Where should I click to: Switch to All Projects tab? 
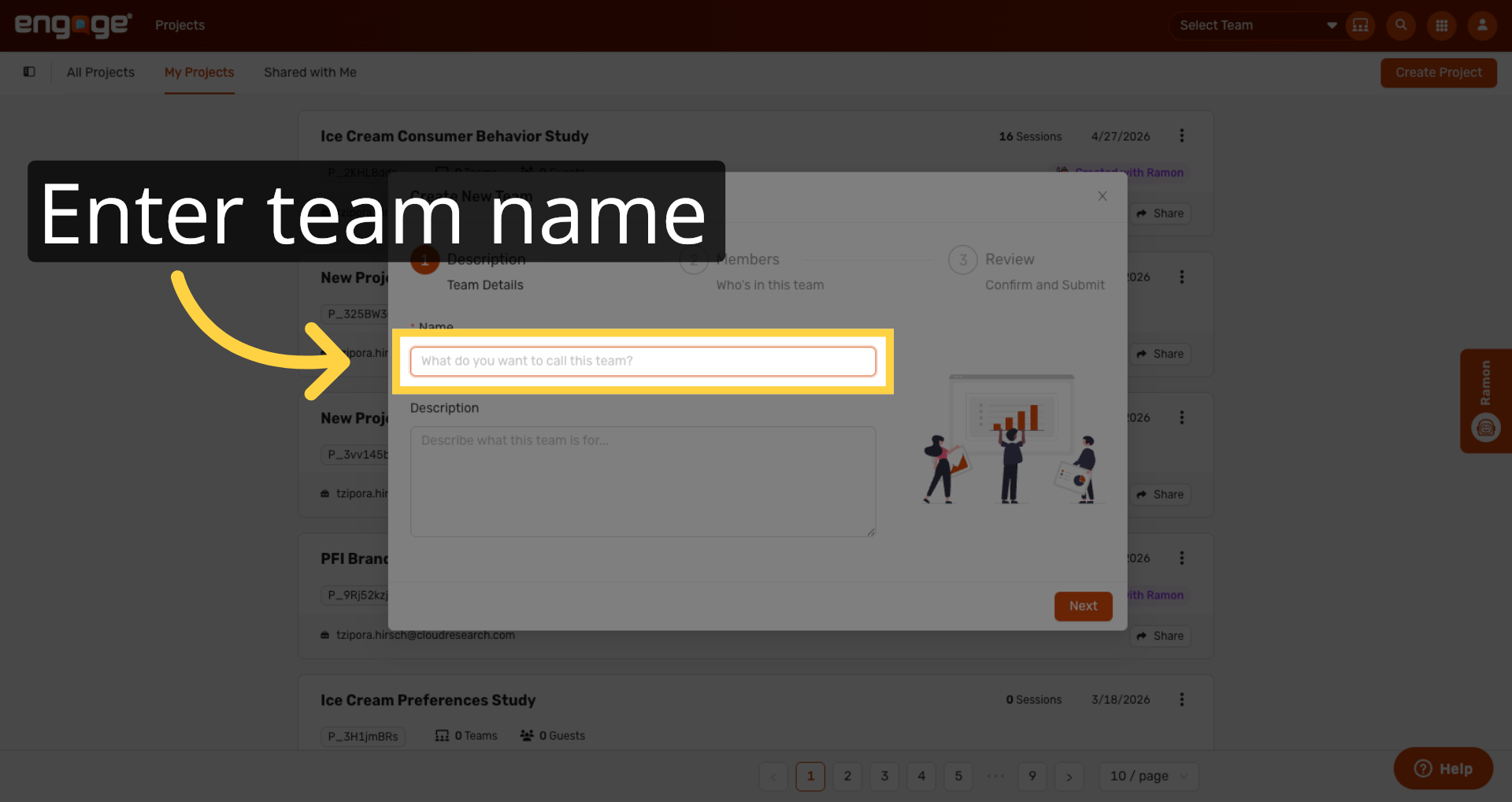tap(101, 72)
